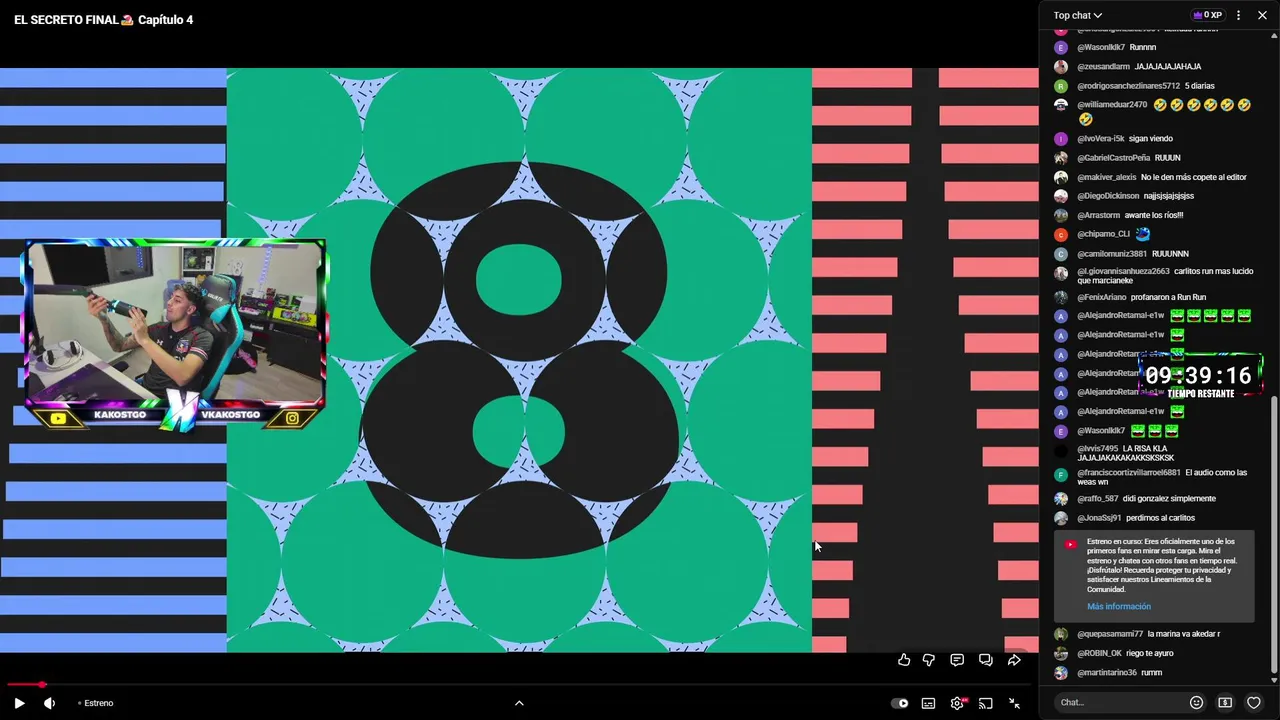Click the avatar of @ROBIN_OK
Viewport: 1280px width, 720px height.
point(1061,653)
